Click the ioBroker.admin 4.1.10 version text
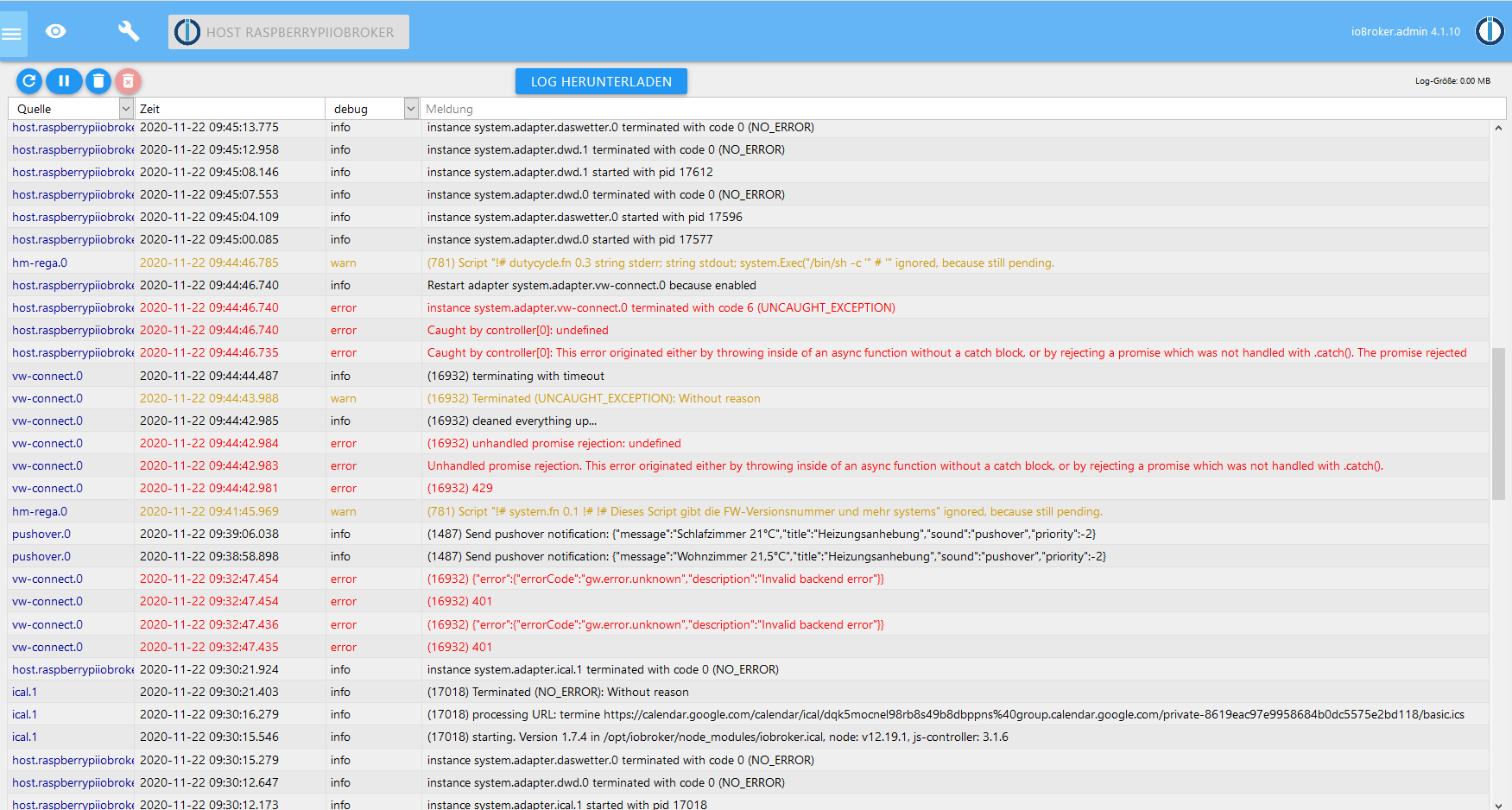Screen dimensions: 1512x810 point(1406,31)
